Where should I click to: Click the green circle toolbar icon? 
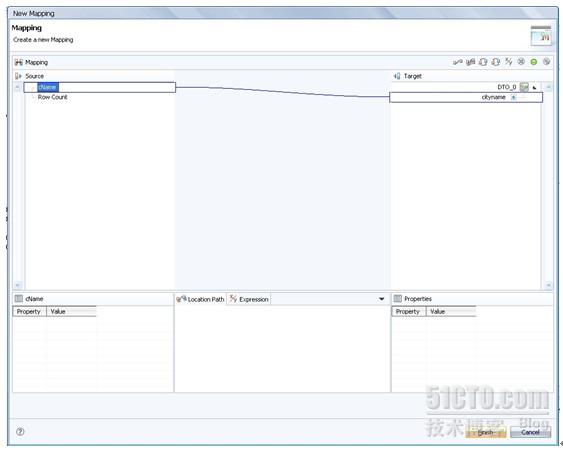[534, 62]
